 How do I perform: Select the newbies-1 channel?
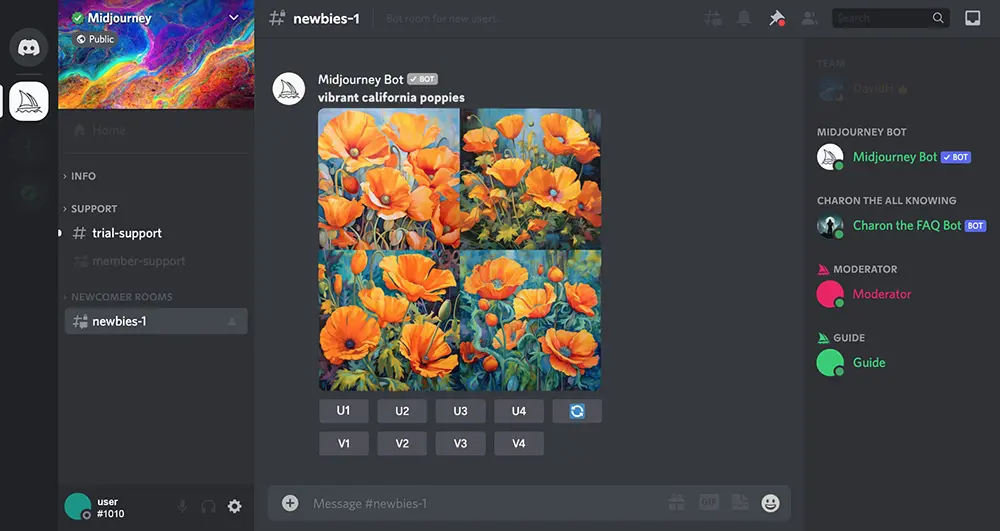[119, 321]
